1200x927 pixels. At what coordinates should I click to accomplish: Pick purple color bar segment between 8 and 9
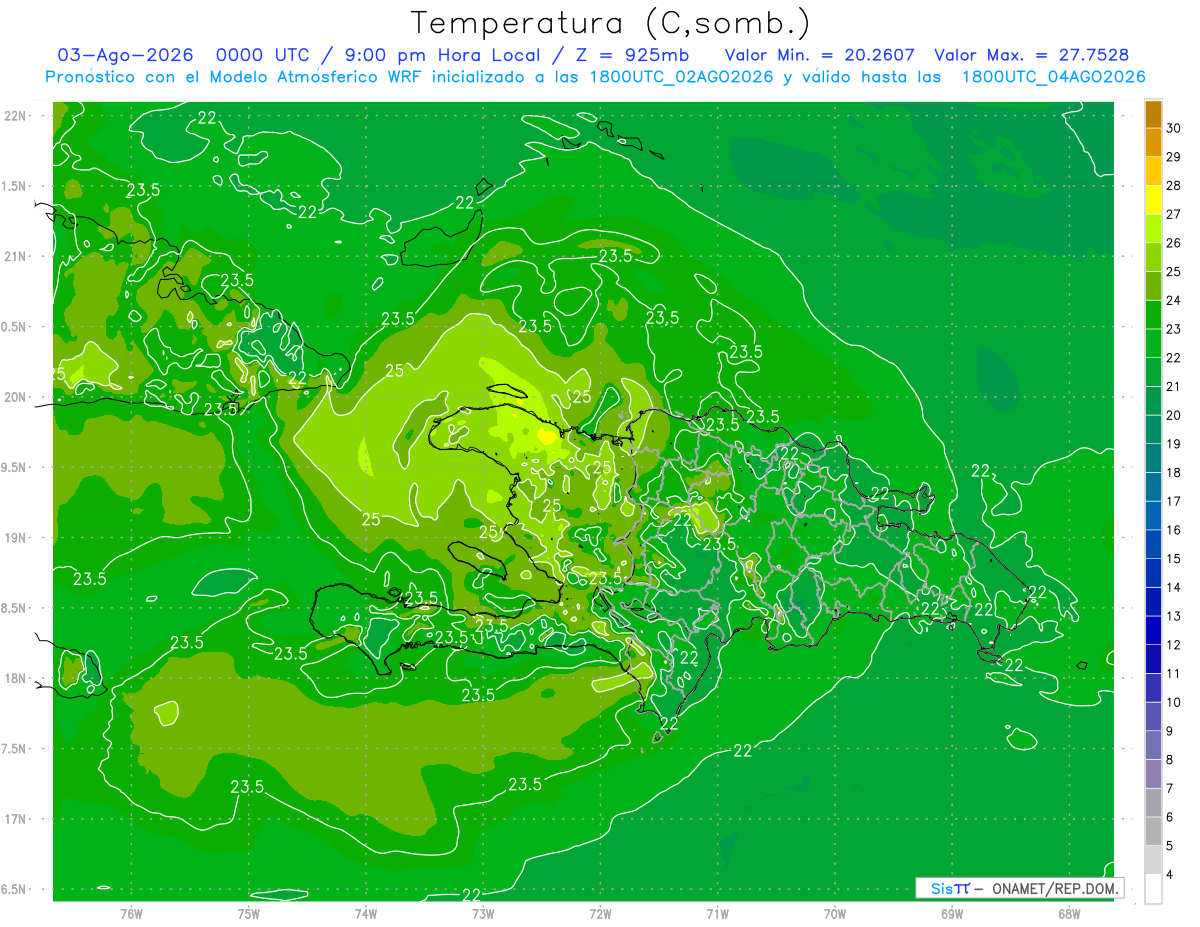[1153, 746]
